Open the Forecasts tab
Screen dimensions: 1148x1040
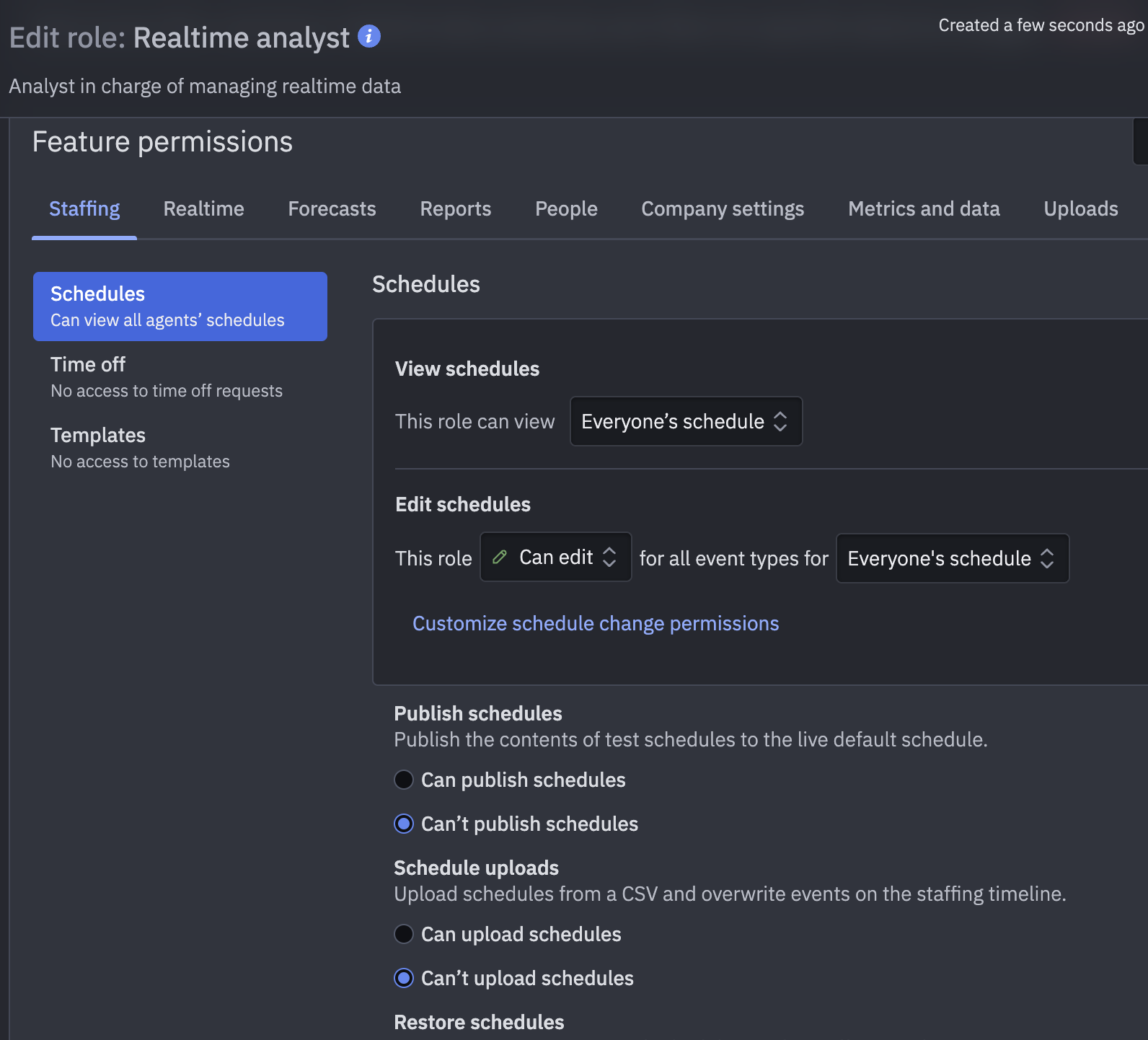pyautogui.click(x=332, y=208)
